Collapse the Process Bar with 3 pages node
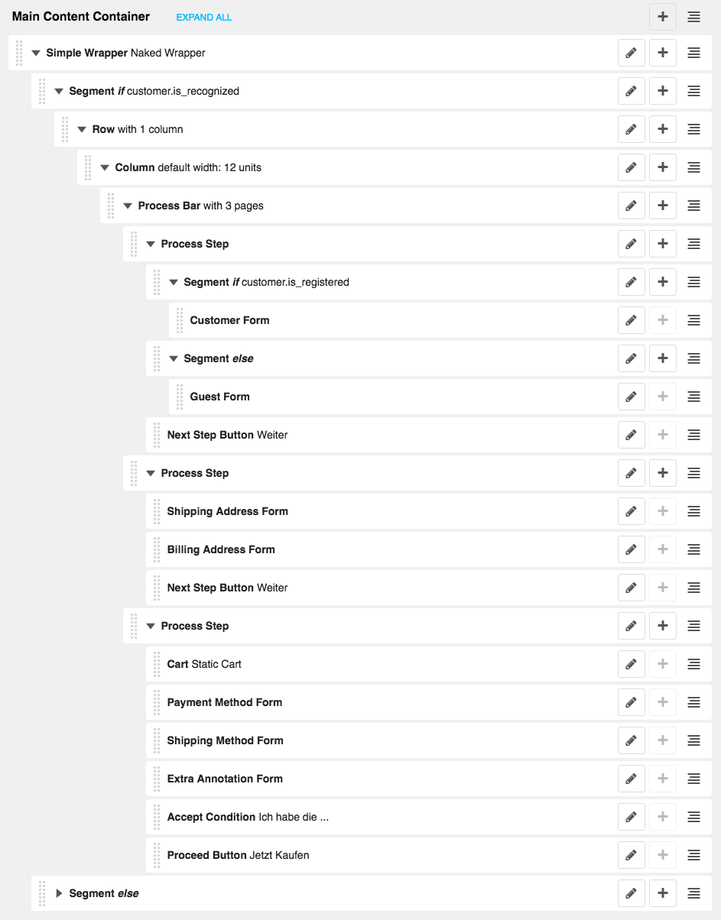The width and height of the screenshot is (721, 920). coord(127,206)
